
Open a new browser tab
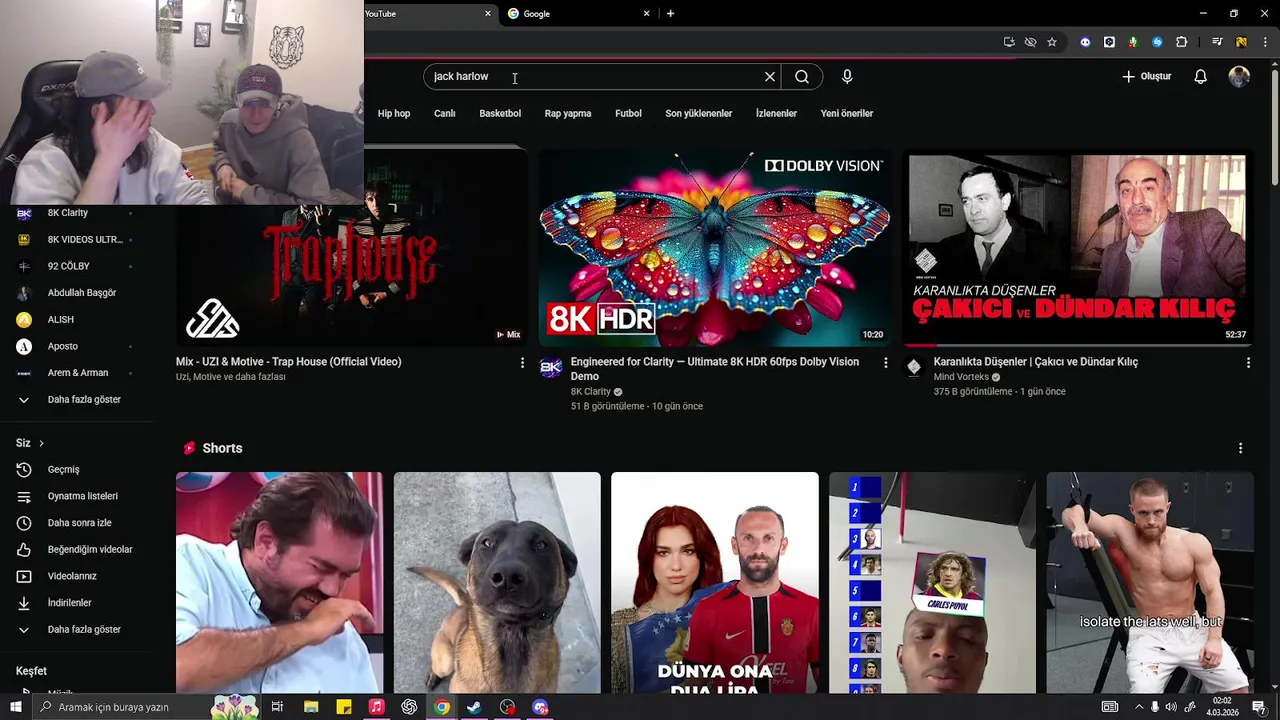coord(670,14)
